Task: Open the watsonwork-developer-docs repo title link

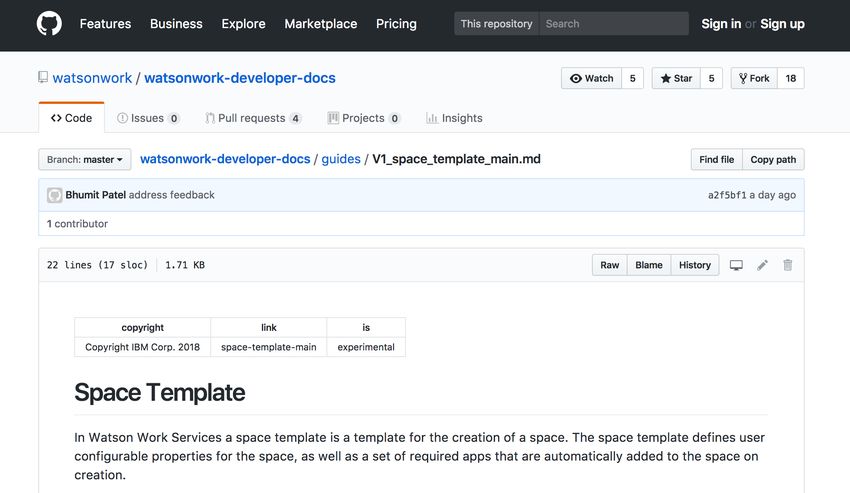Action: pos(240,78)
